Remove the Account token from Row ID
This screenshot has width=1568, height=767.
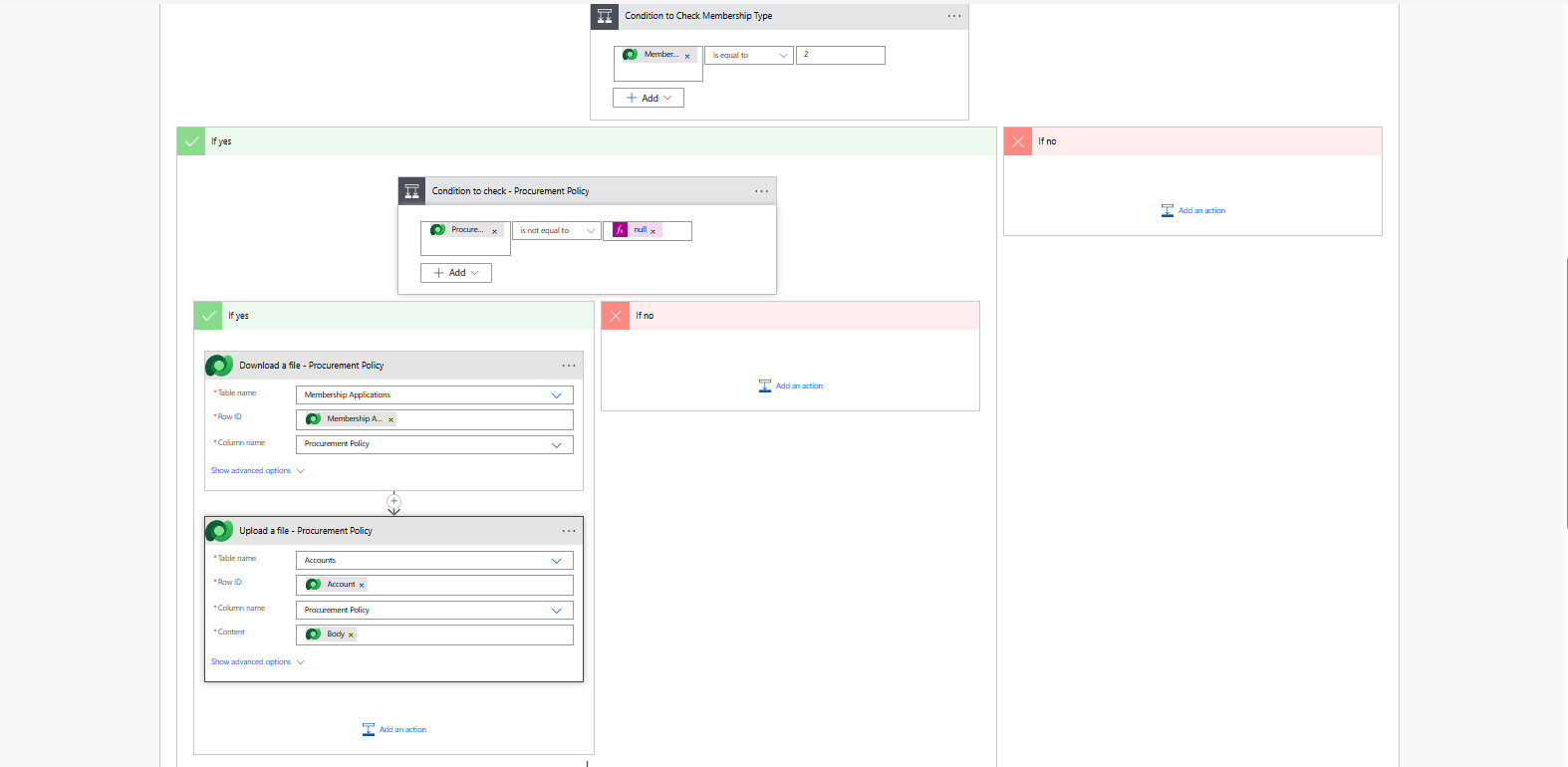coord(362,585)
